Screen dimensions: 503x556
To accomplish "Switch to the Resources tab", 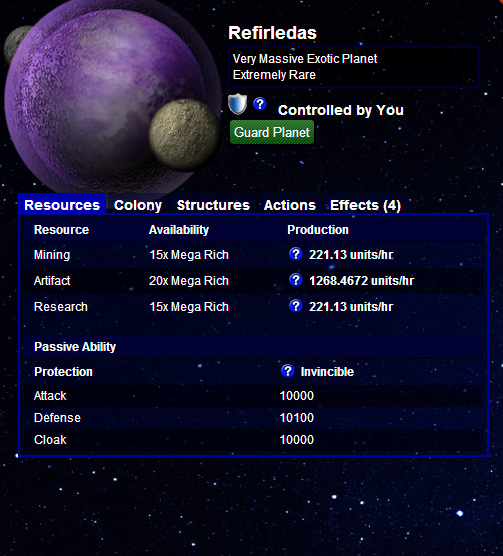I will coord(62,205).
